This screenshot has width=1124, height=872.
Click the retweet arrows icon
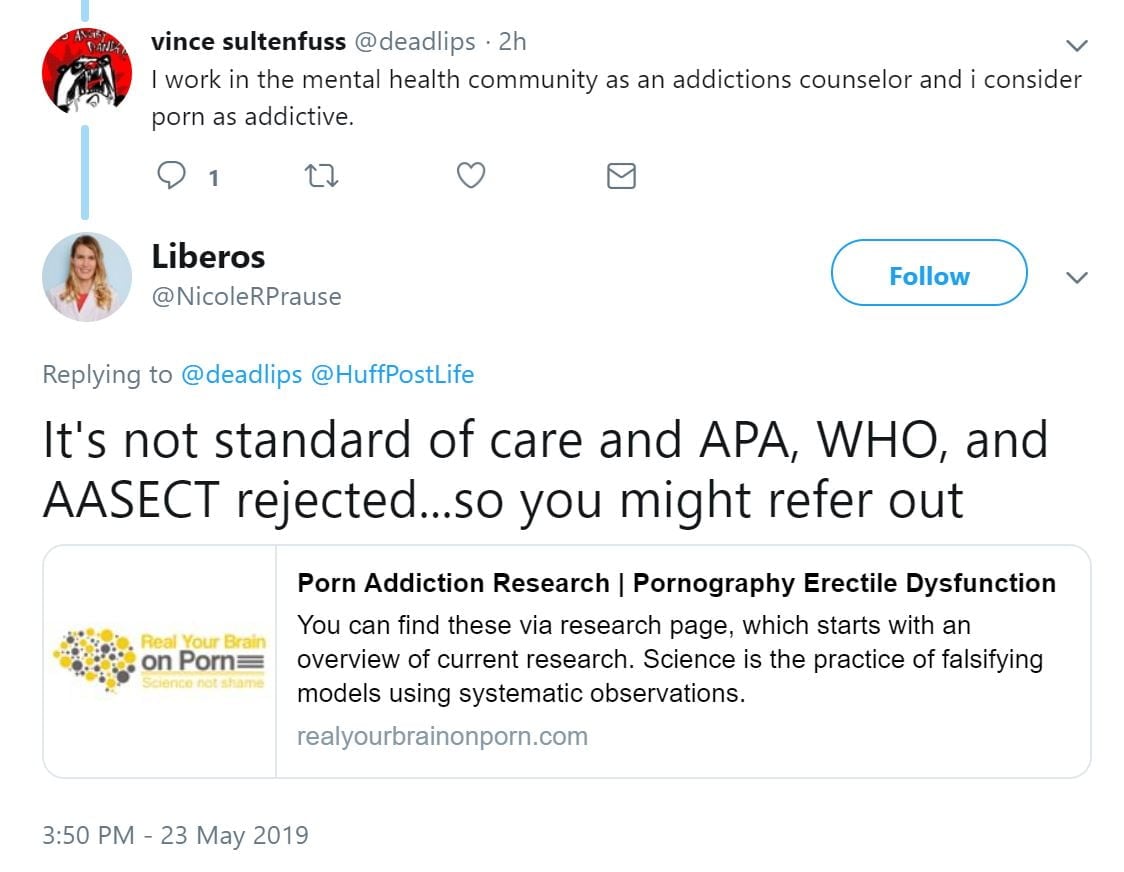(321, 176)
